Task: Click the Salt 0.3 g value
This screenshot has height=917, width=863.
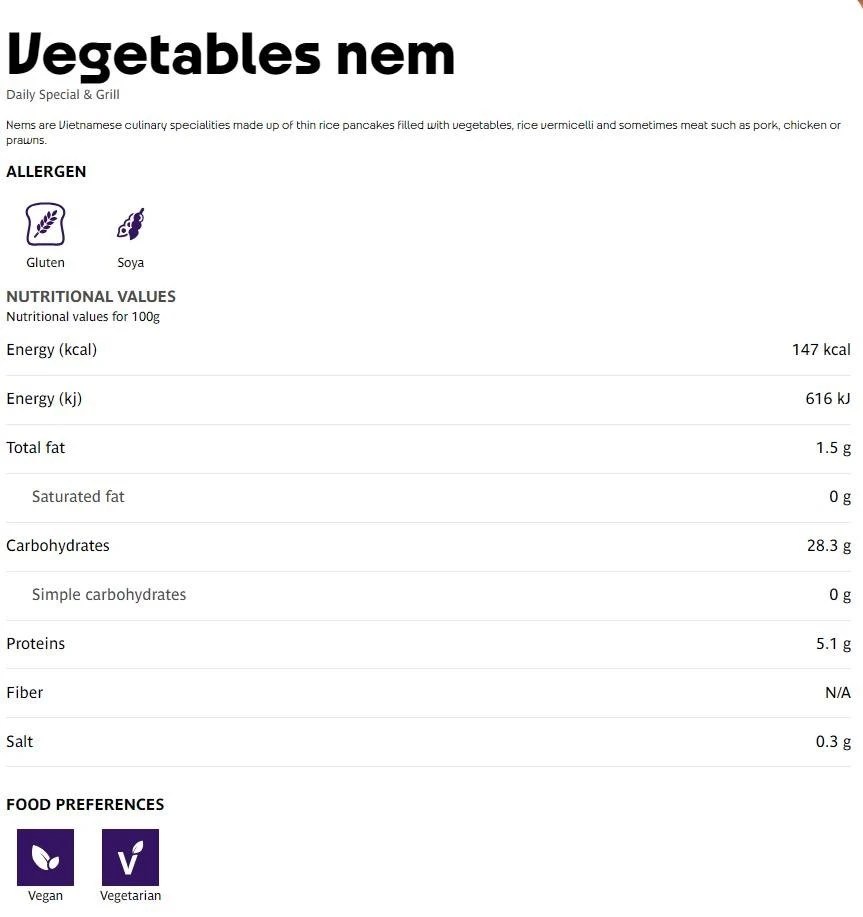Action: 833,742
